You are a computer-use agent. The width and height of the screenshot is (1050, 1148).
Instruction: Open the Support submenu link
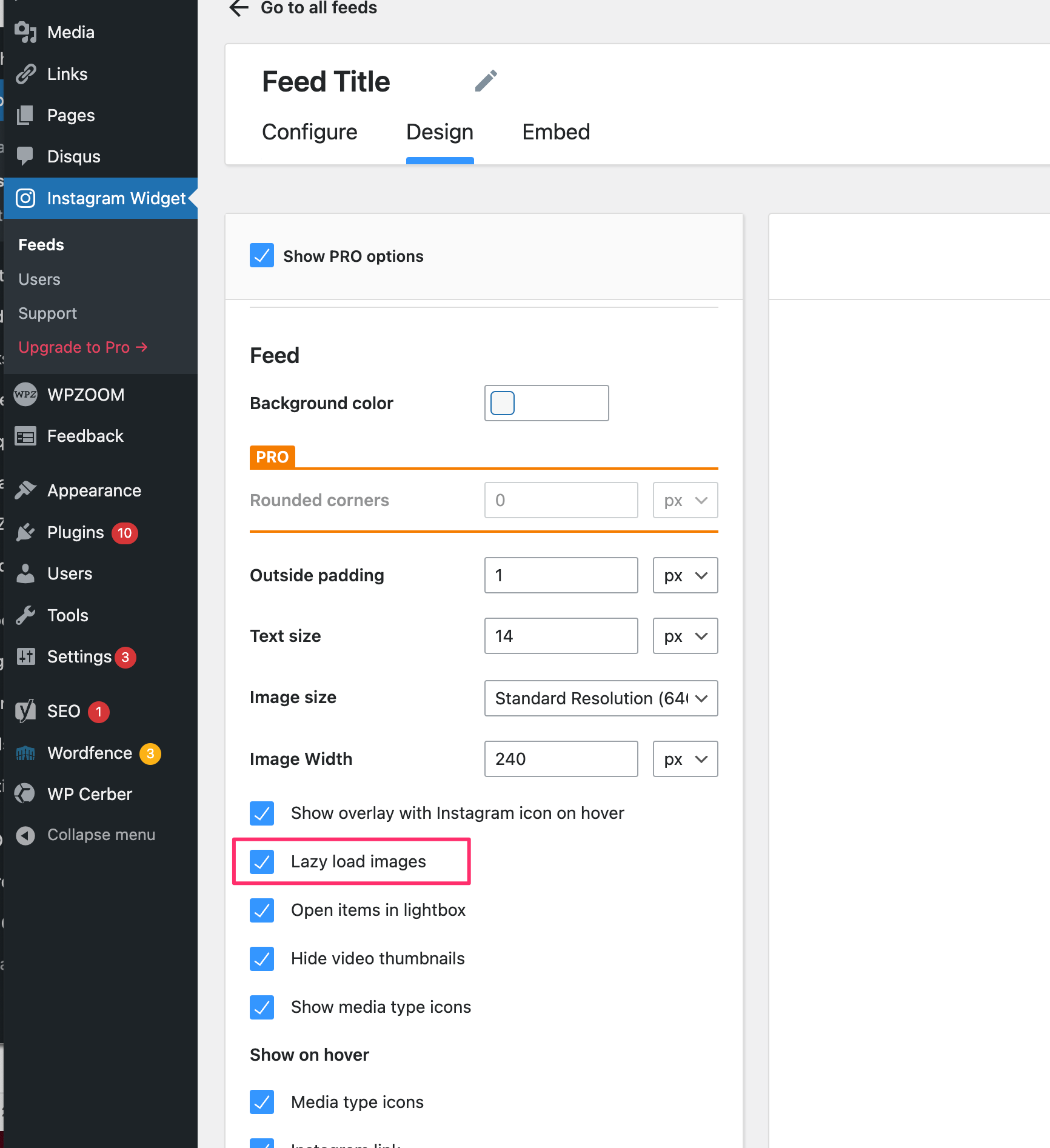point(47,313)
